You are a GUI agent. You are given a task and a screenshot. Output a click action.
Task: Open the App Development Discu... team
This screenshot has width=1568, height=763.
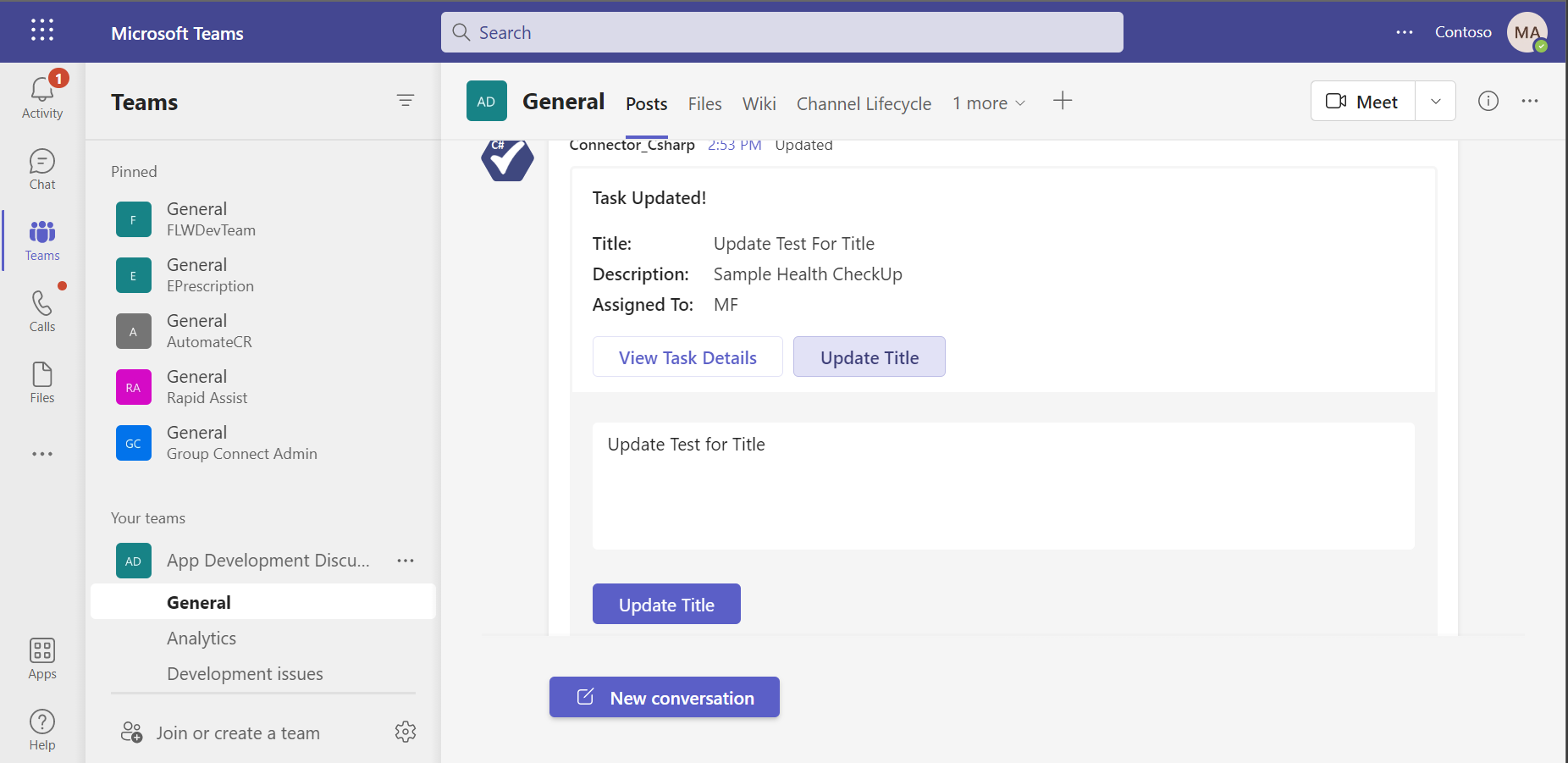point(268,561)
